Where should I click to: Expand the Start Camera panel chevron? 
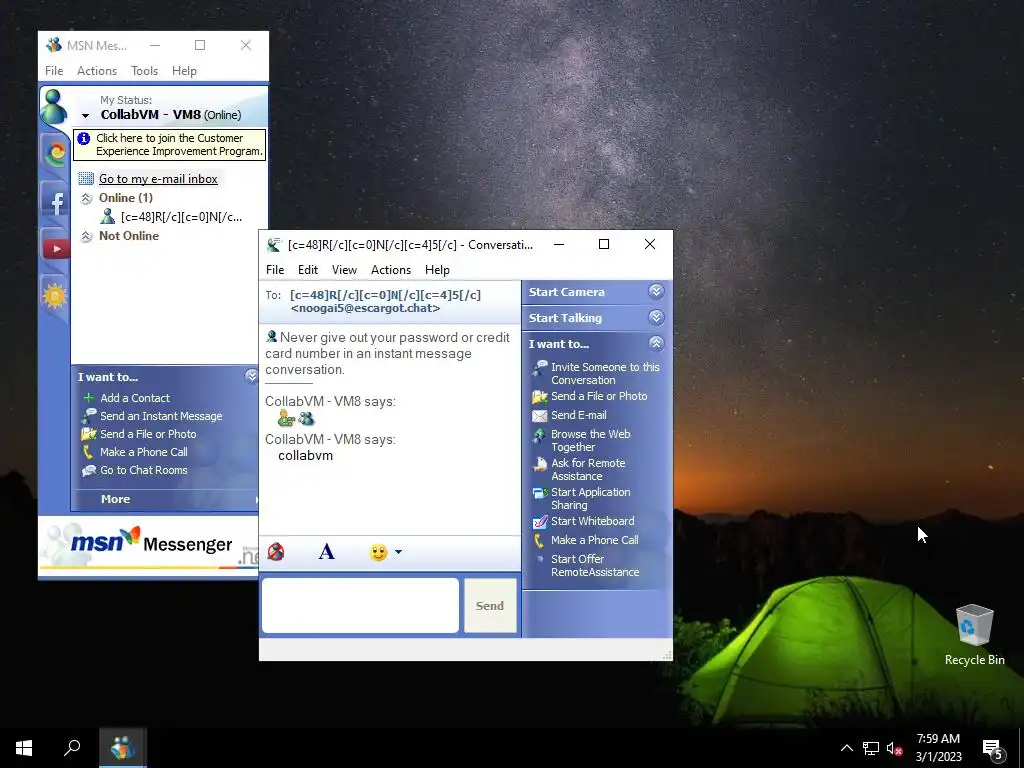click(x=656, y=291)
